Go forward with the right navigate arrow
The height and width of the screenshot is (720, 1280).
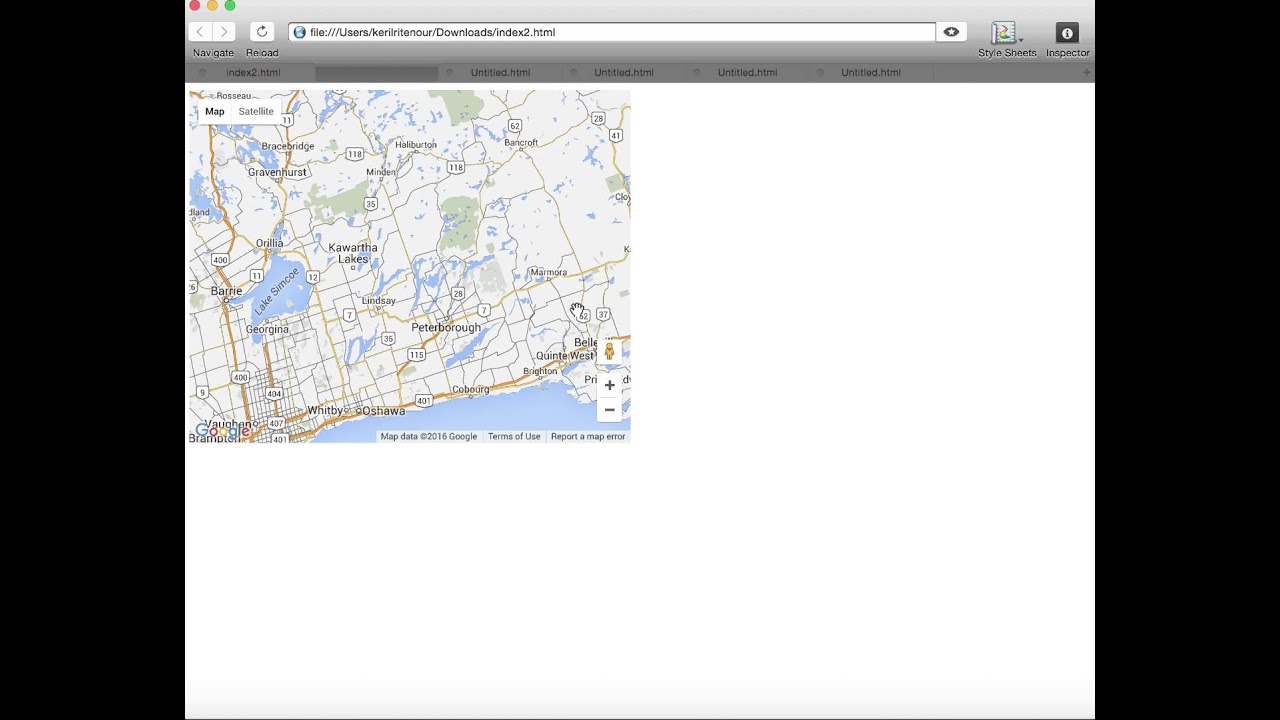pyautogui.click(x=225, y=32)
